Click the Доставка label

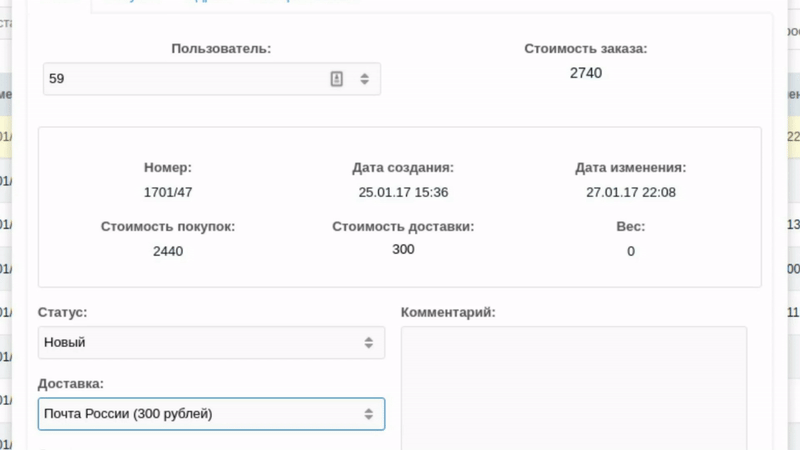(x=71, y=384)
